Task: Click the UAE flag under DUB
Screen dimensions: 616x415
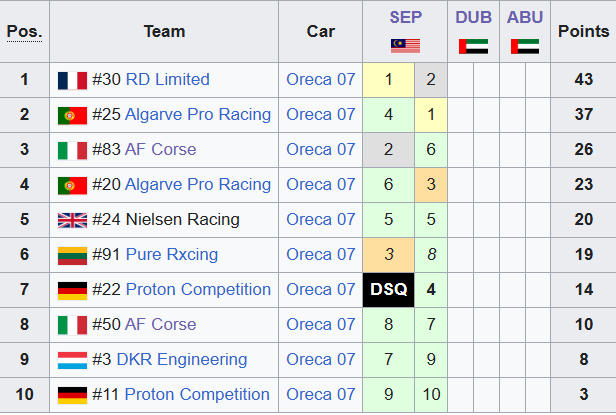Action: point(473,46)
